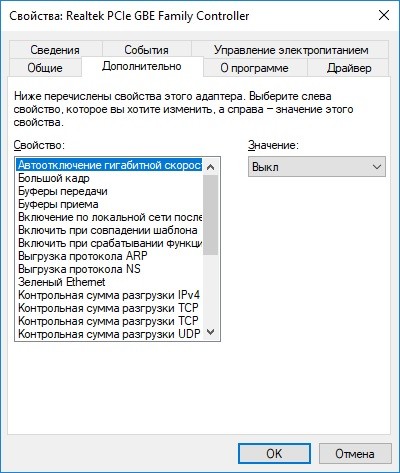
Task: Confirm with the OK button
Action: (x=274, y=453)
